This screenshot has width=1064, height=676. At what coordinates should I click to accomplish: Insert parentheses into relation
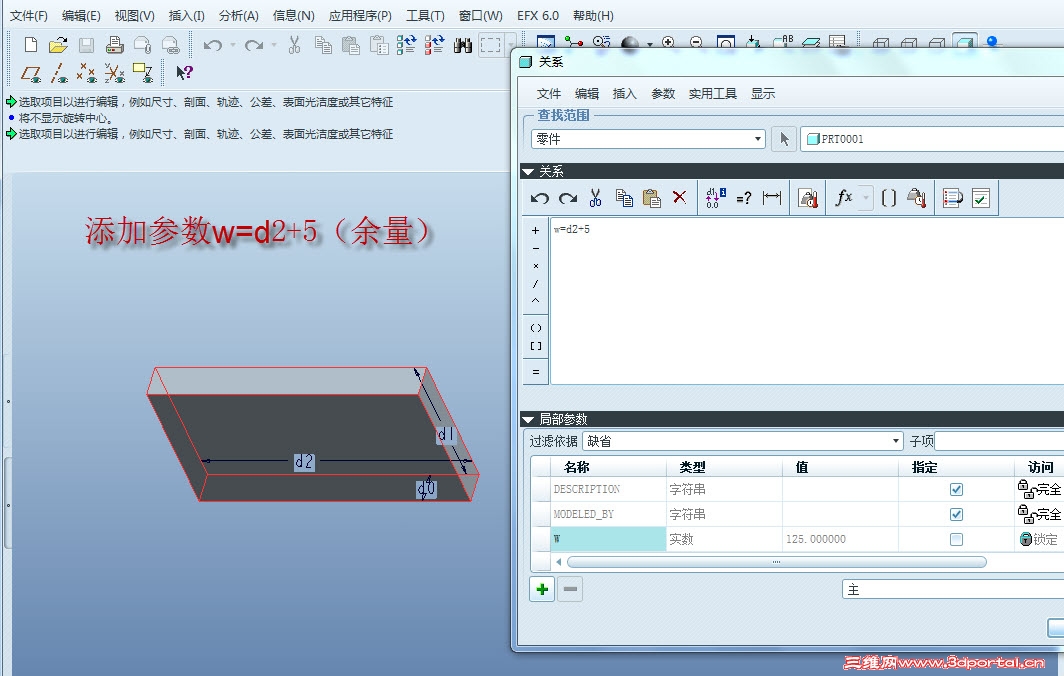point(535,328)
